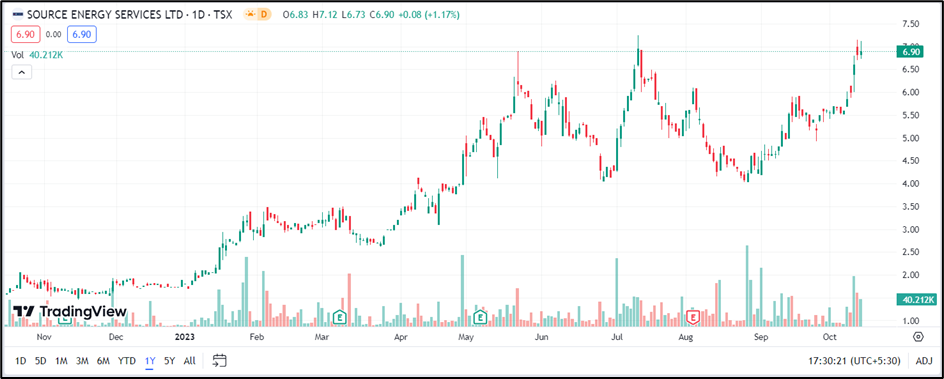The image size is (944, 379).
Task: Select the 5Y time range
Action: (170, 361)
